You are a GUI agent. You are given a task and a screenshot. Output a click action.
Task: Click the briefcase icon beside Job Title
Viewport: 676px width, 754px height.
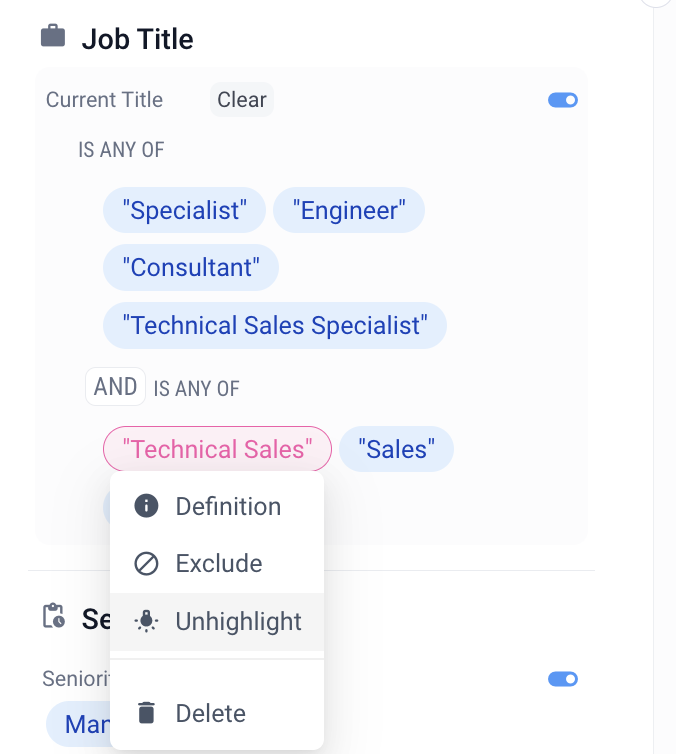click(x=52, y=38)
